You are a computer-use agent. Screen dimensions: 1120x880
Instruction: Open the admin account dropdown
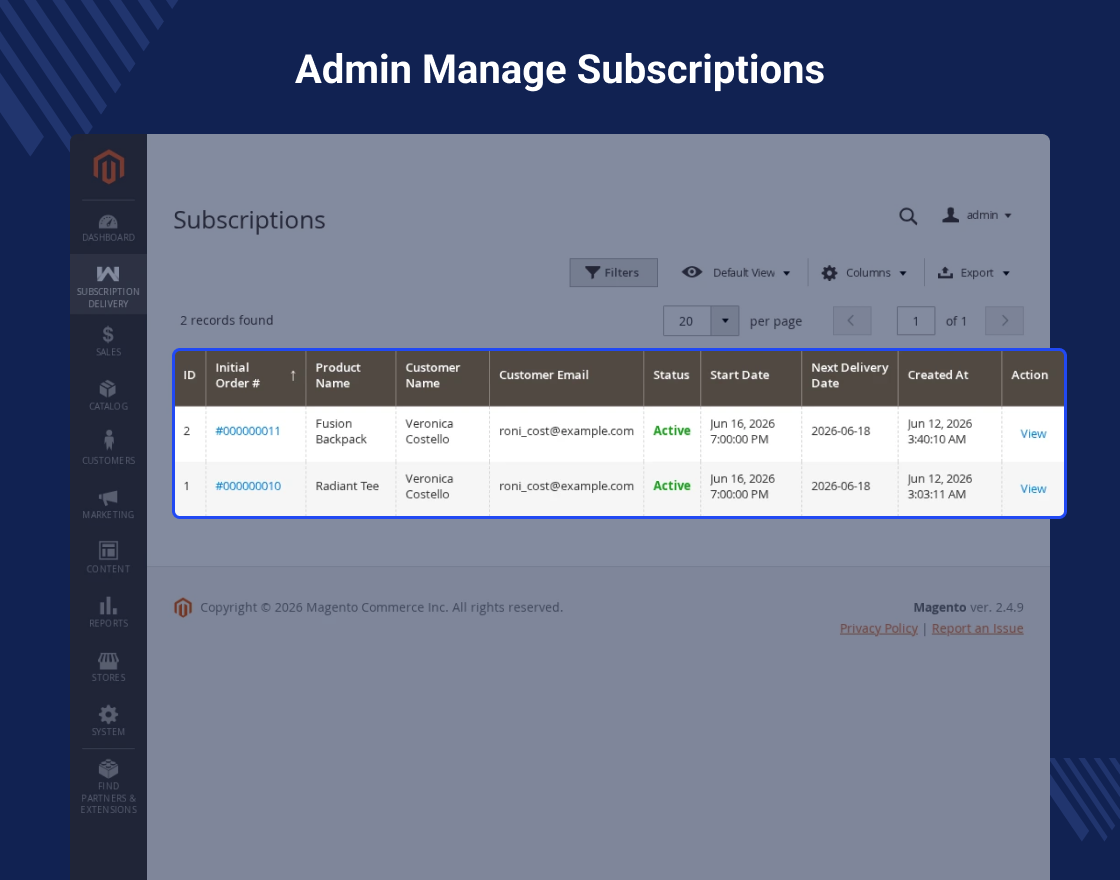pos(976,215)
